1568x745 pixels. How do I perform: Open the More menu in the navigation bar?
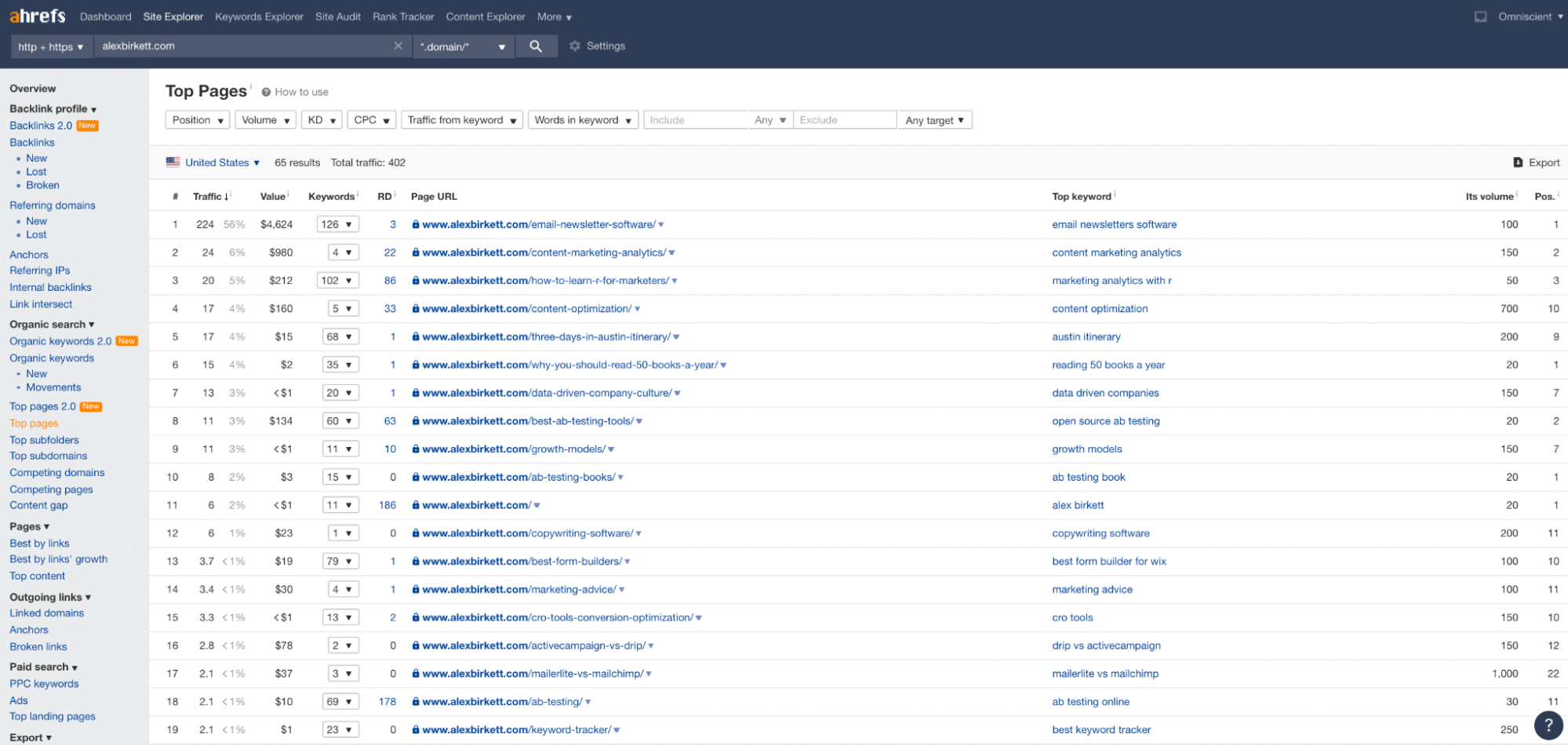click(x=553, y=16)
